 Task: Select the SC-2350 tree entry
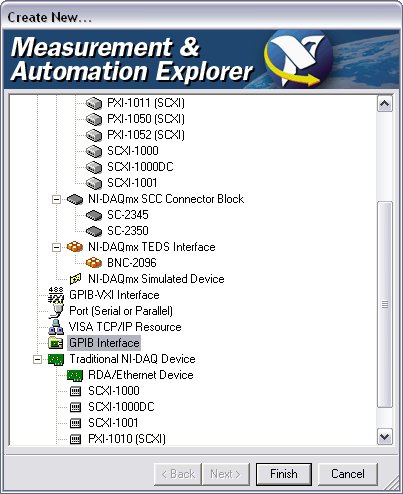[128, 231]
